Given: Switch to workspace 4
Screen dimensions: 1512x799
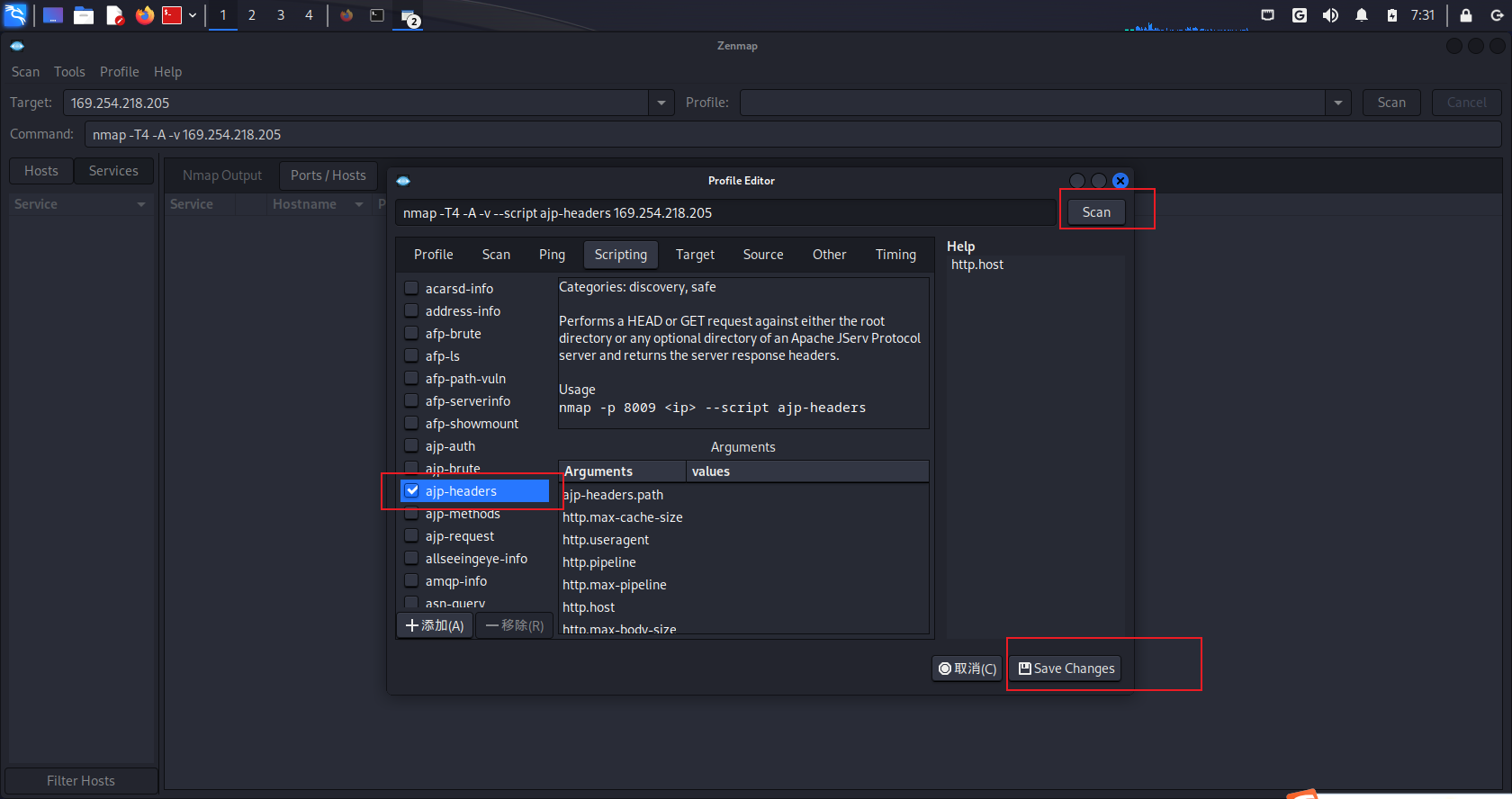Looking at the screenshot, I should pyautogui.click(x=309, y=15).
